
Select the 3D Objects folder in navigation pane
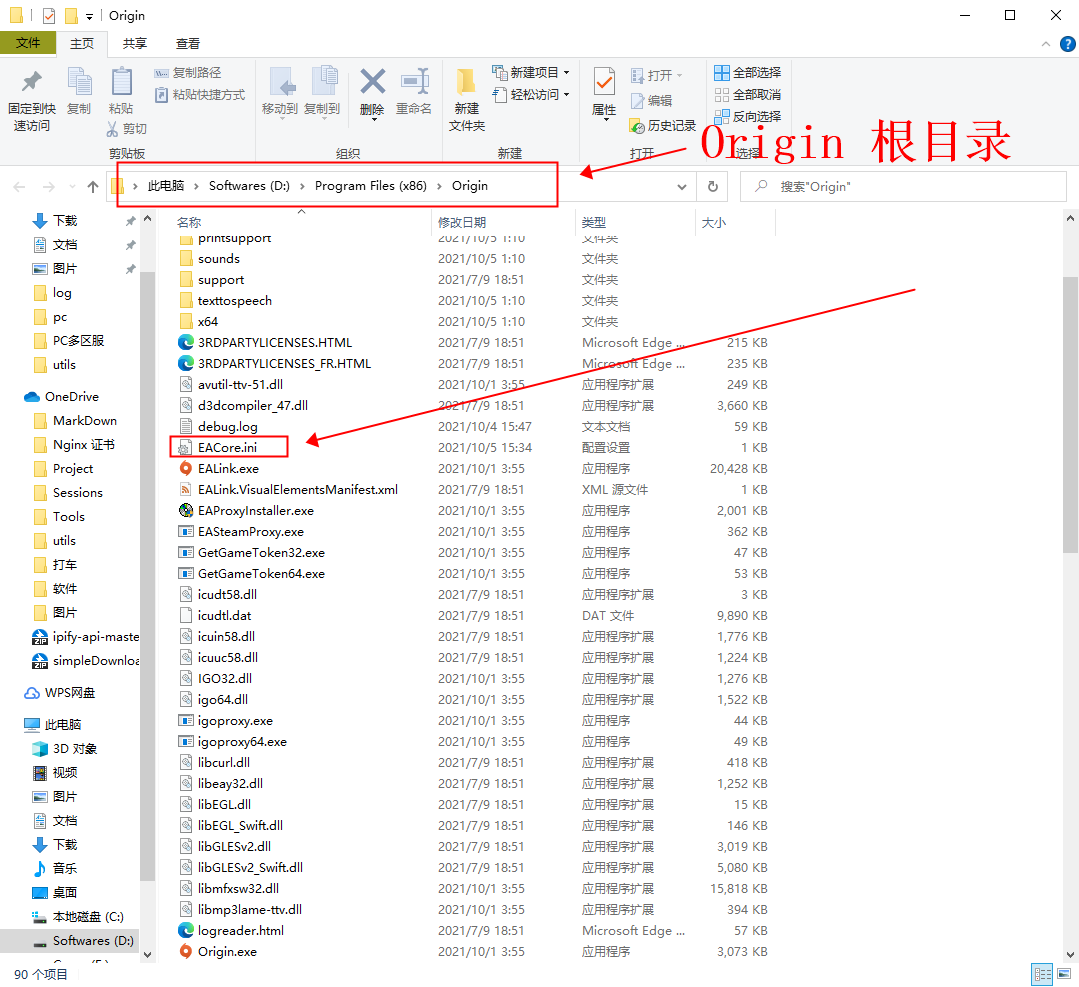[x=74, y=749]
